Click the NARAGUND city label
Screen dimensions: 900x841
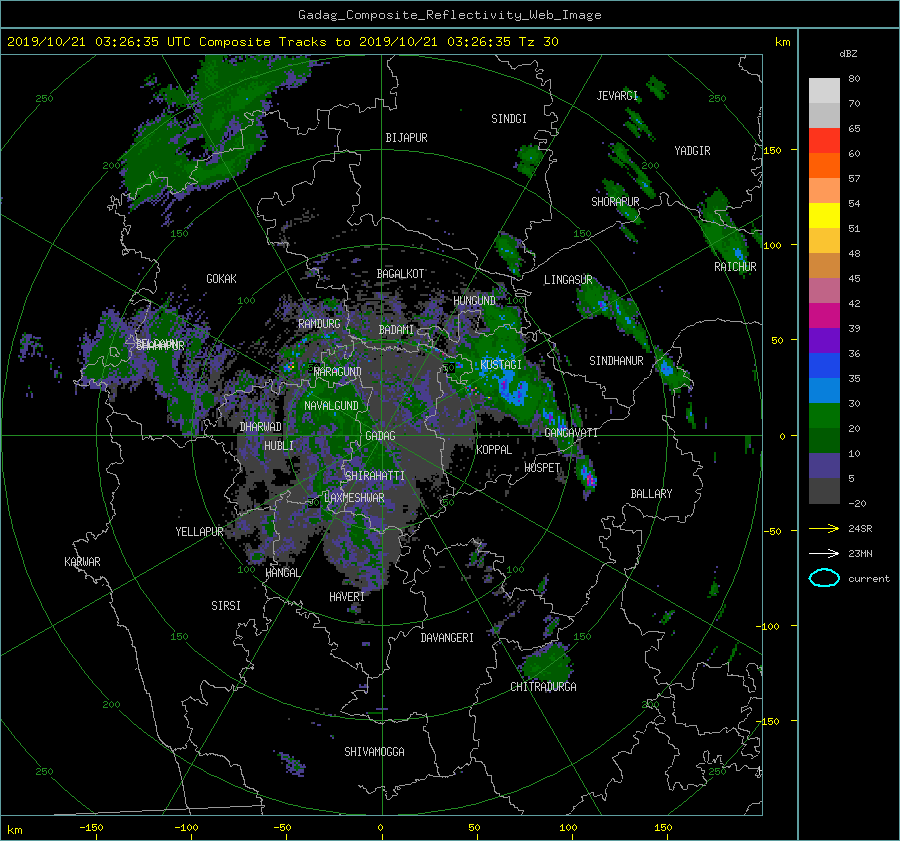coord(338,371)
